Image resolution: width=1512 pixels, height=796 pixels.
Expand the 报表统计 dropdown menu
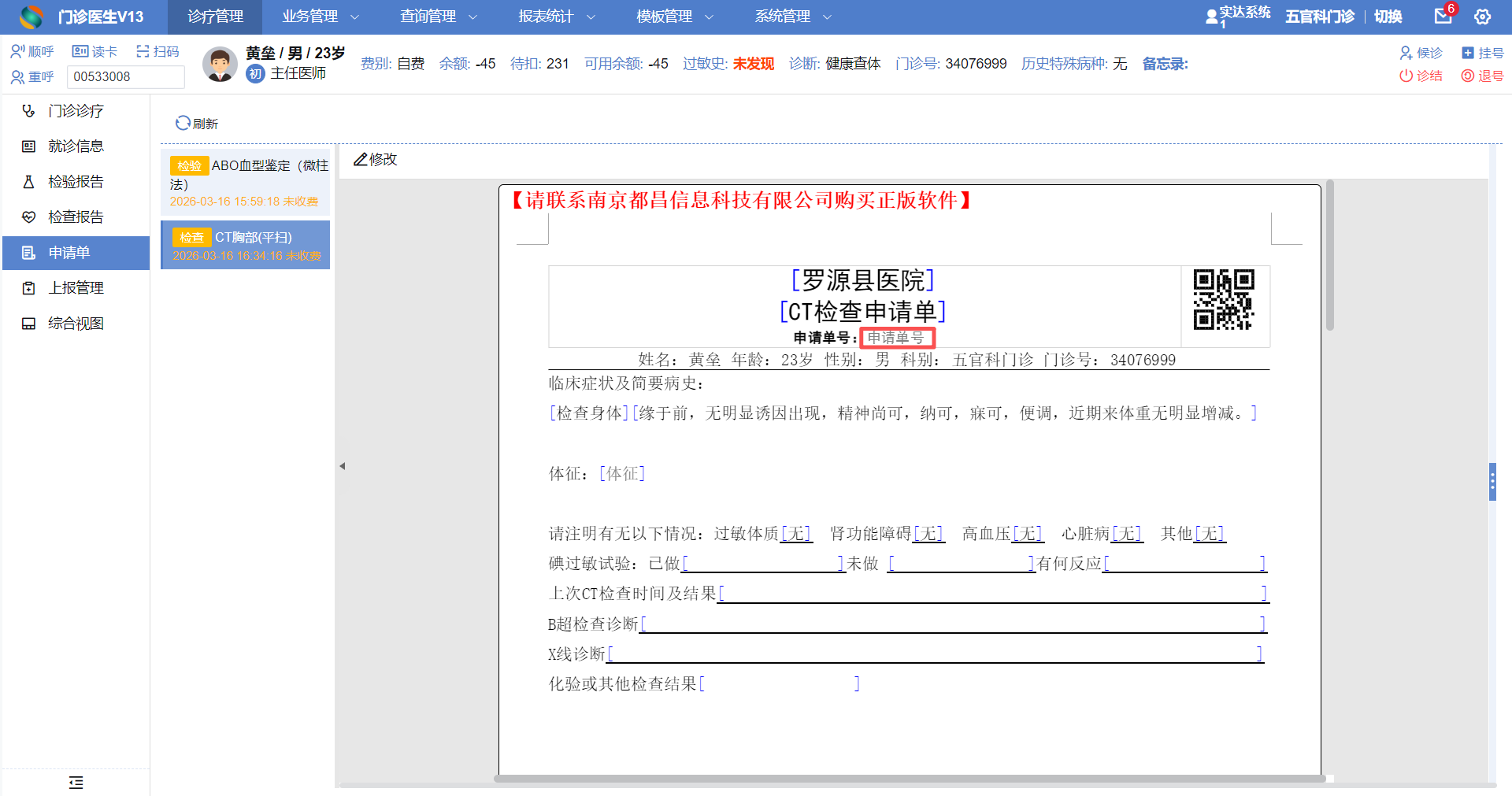tap(557, 17)
